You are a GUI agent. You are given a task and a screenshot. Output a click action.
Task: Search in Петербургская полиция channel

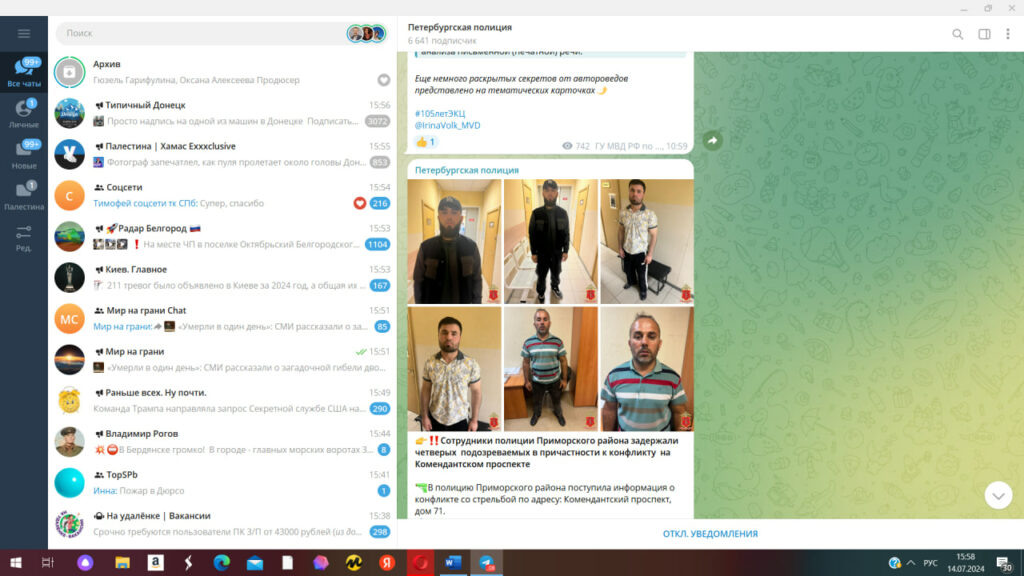point(957,34)
